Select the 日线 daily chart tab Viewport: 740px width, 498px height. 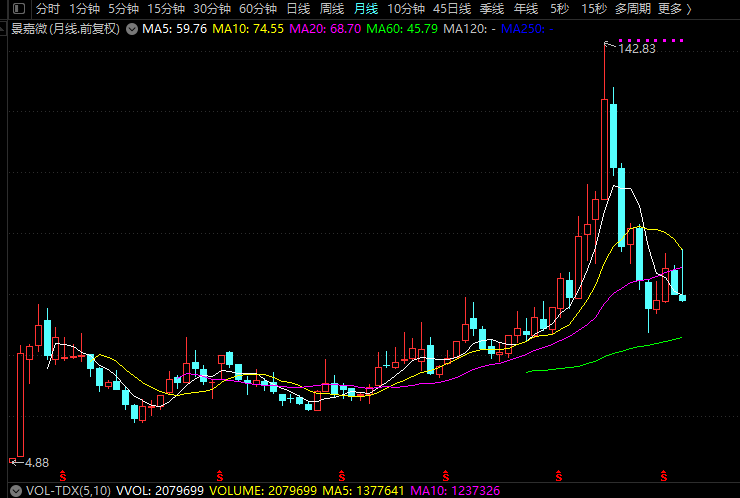tap(298, 9)
